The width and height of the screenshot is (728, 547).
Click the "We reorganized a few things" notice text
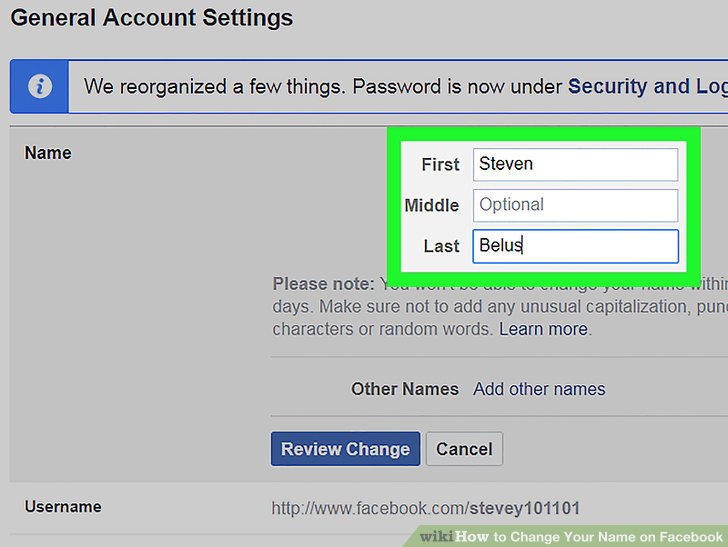click(x=322, y=86)
